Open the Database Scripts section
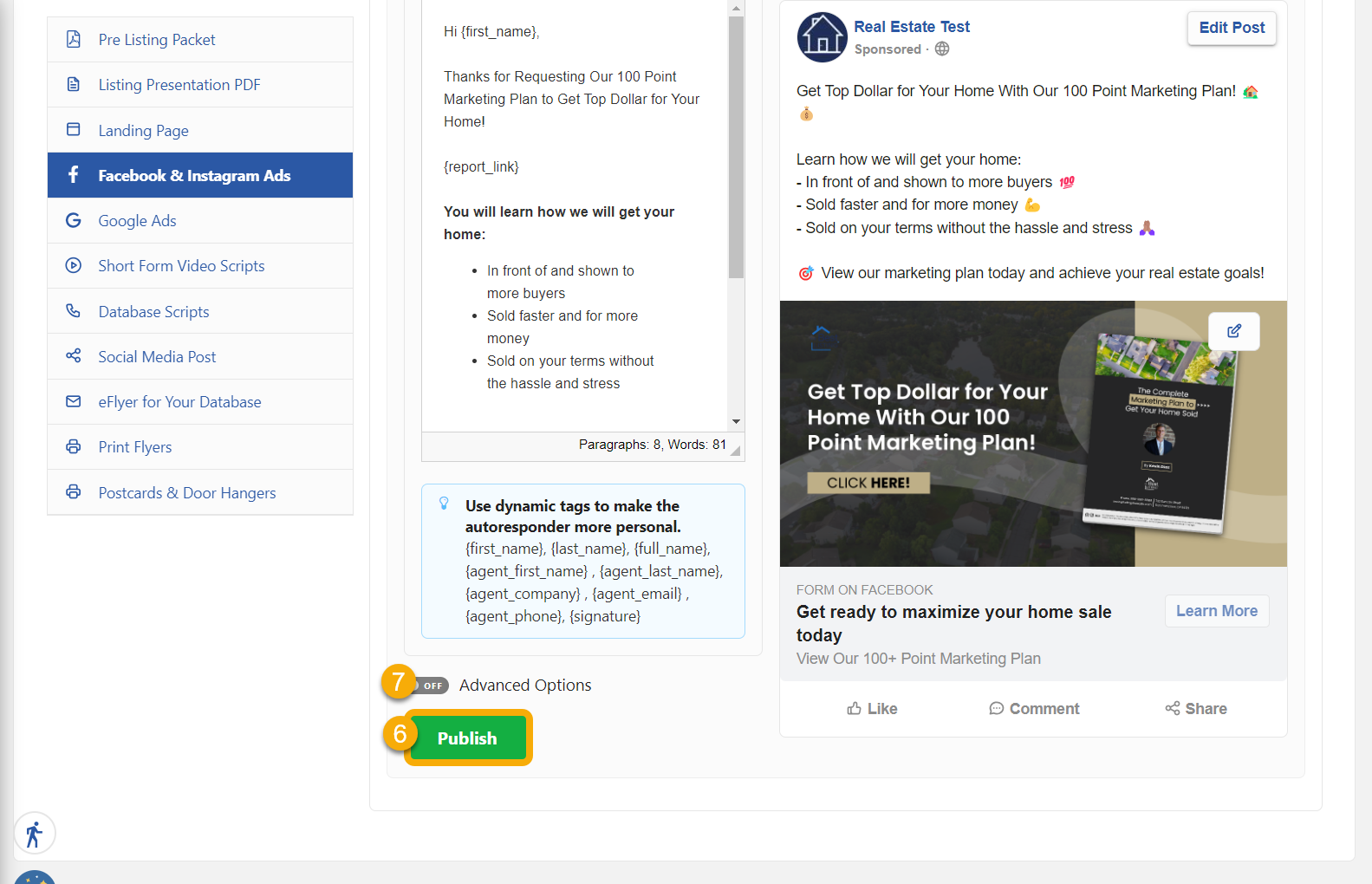 click(x=200, y=311)
